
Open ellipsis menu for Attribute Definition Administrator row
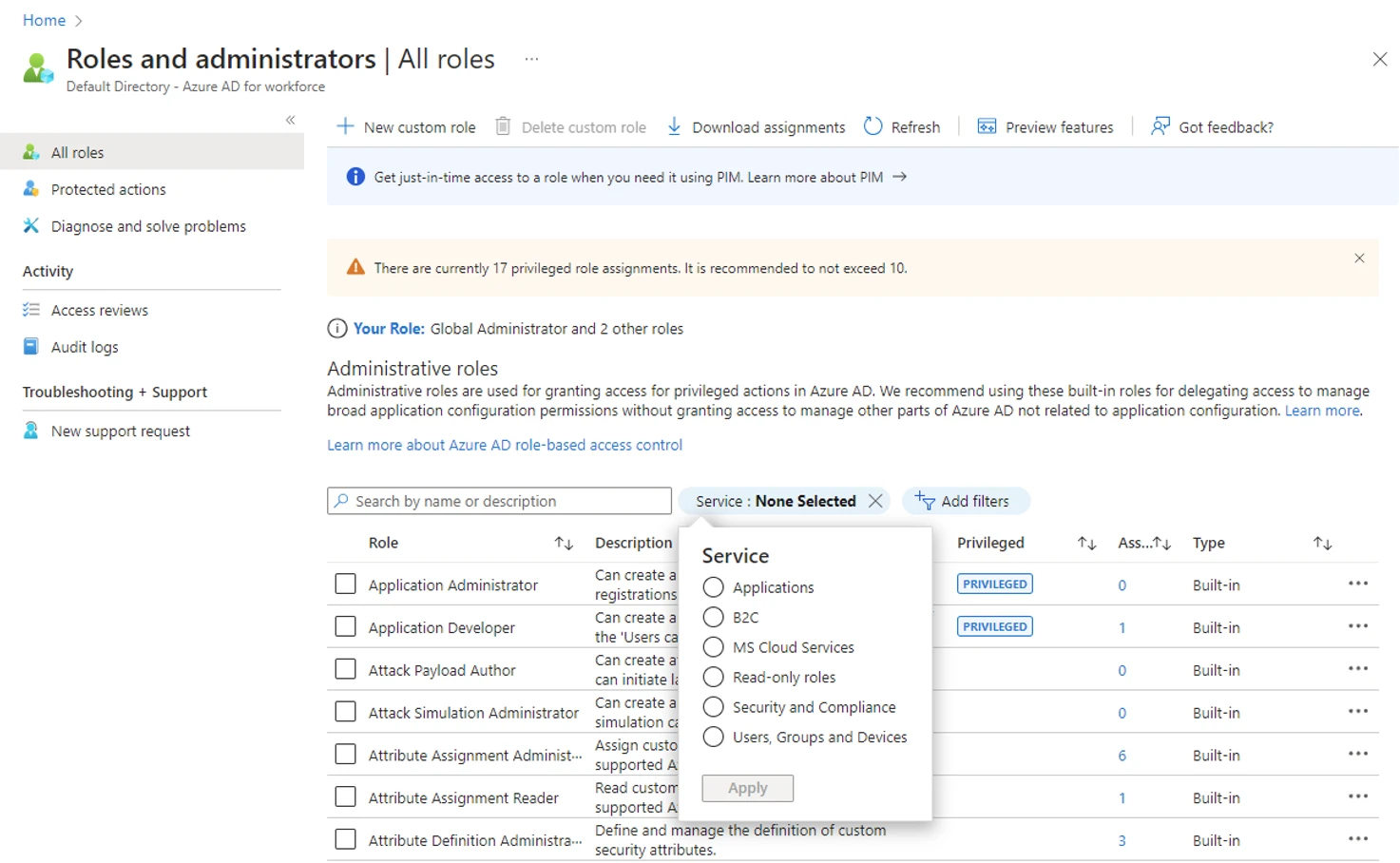[1358, 839]
